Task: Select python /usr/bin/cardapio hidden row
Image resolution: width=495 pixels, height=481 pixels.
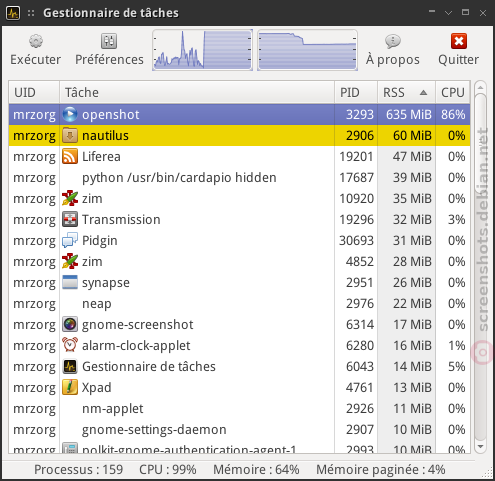Action: pos(239,177)
